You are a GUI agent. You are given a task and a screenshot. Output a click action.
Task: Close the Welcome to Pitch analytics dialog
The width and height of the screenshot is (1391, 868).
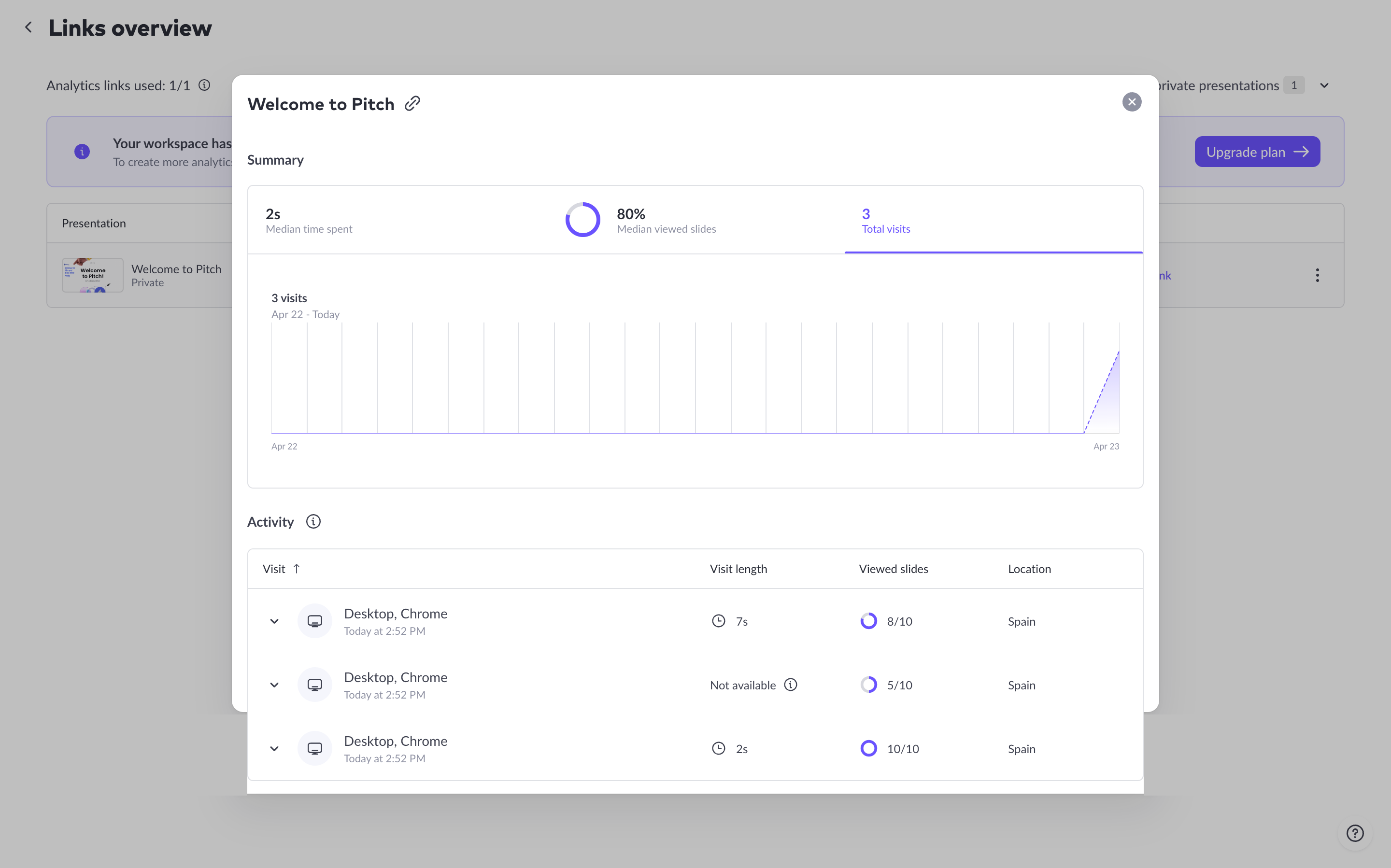(x=1132, y=102)
